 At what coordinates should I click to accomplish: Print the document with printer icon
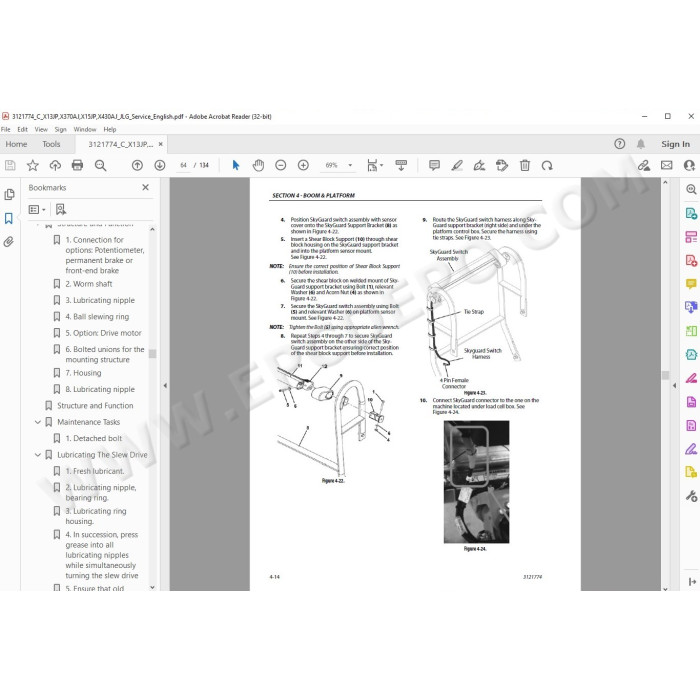pyautogui.click(x=77, y=166)
